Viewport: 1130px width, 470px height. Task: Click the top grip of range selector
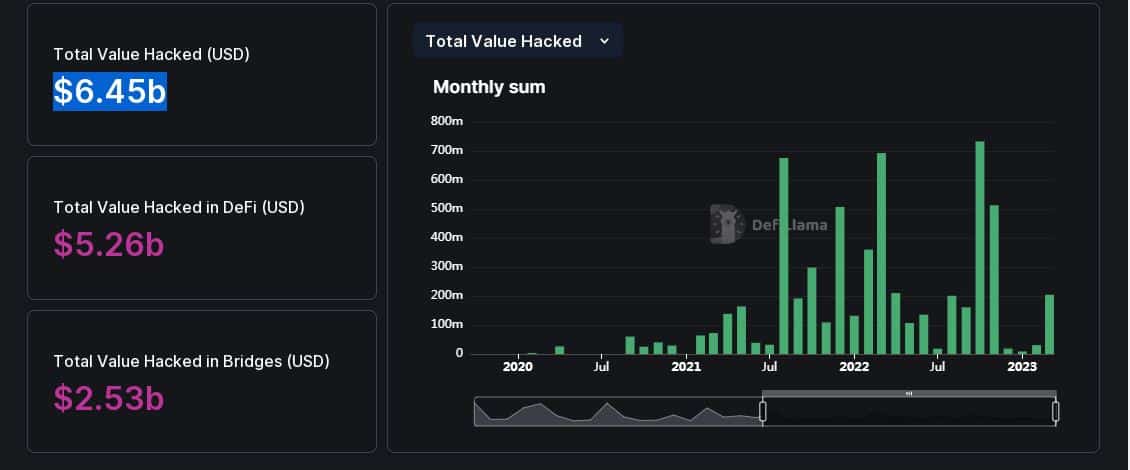point(909,394)
